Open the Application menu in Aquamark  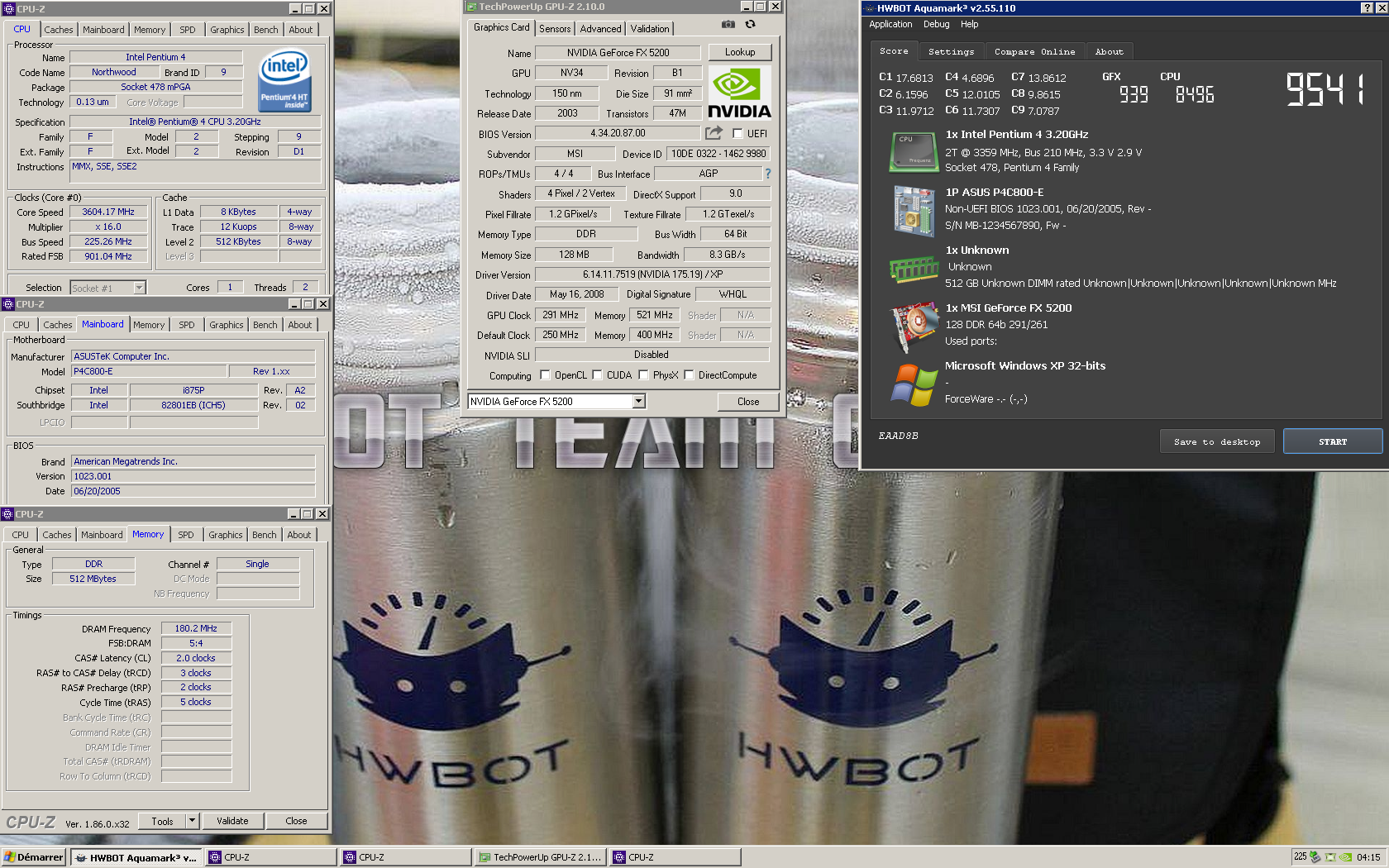click(x=890, y=24)
